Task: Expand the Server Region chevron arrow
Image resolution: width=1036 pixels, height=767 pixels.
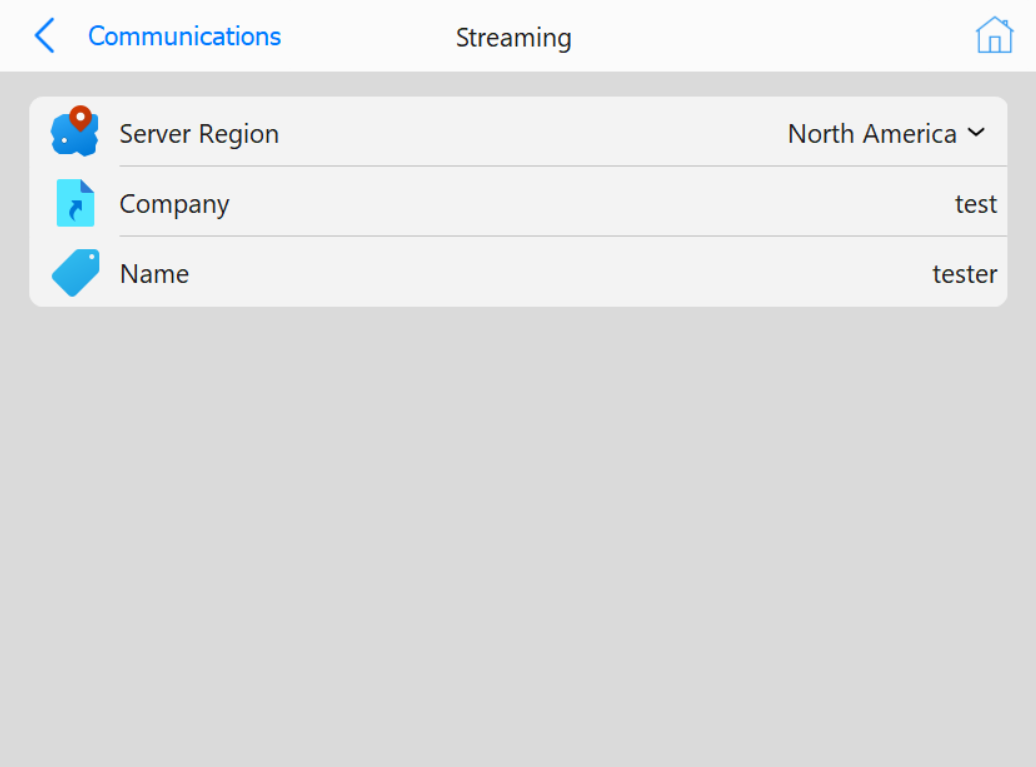Action: coord(976,133)
